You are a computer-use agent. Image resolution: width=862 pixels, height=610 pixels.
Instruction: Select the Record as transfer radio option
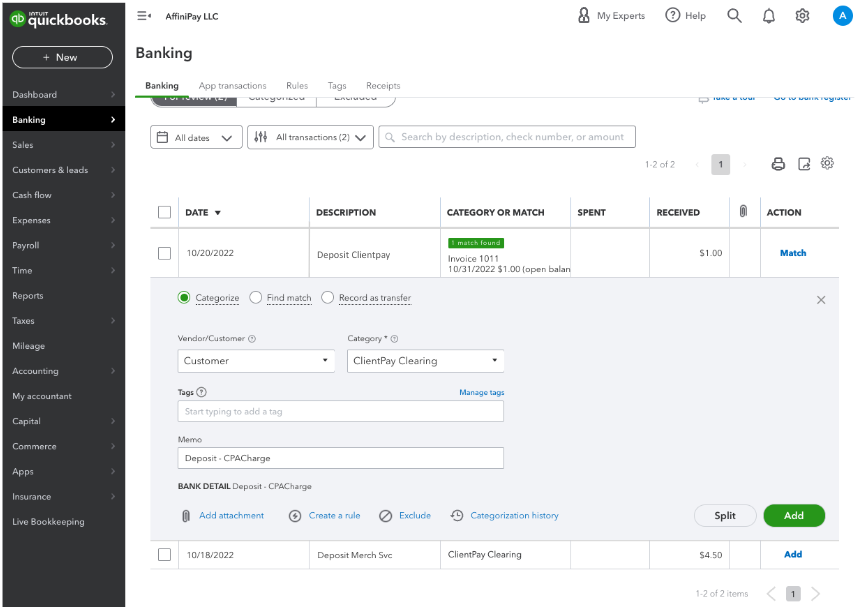(x=328, y=297)
